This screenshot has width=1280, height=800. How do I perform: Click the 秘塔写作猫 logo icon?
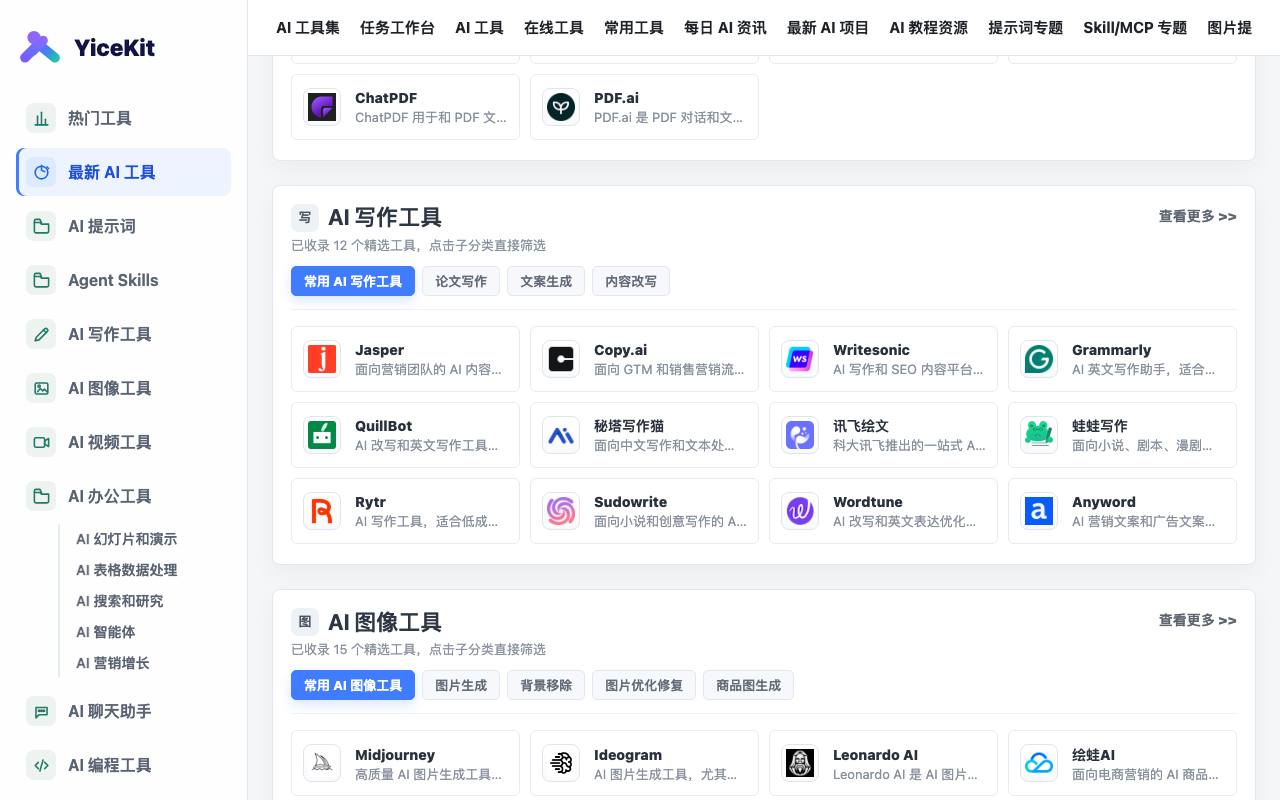(561, 435)
